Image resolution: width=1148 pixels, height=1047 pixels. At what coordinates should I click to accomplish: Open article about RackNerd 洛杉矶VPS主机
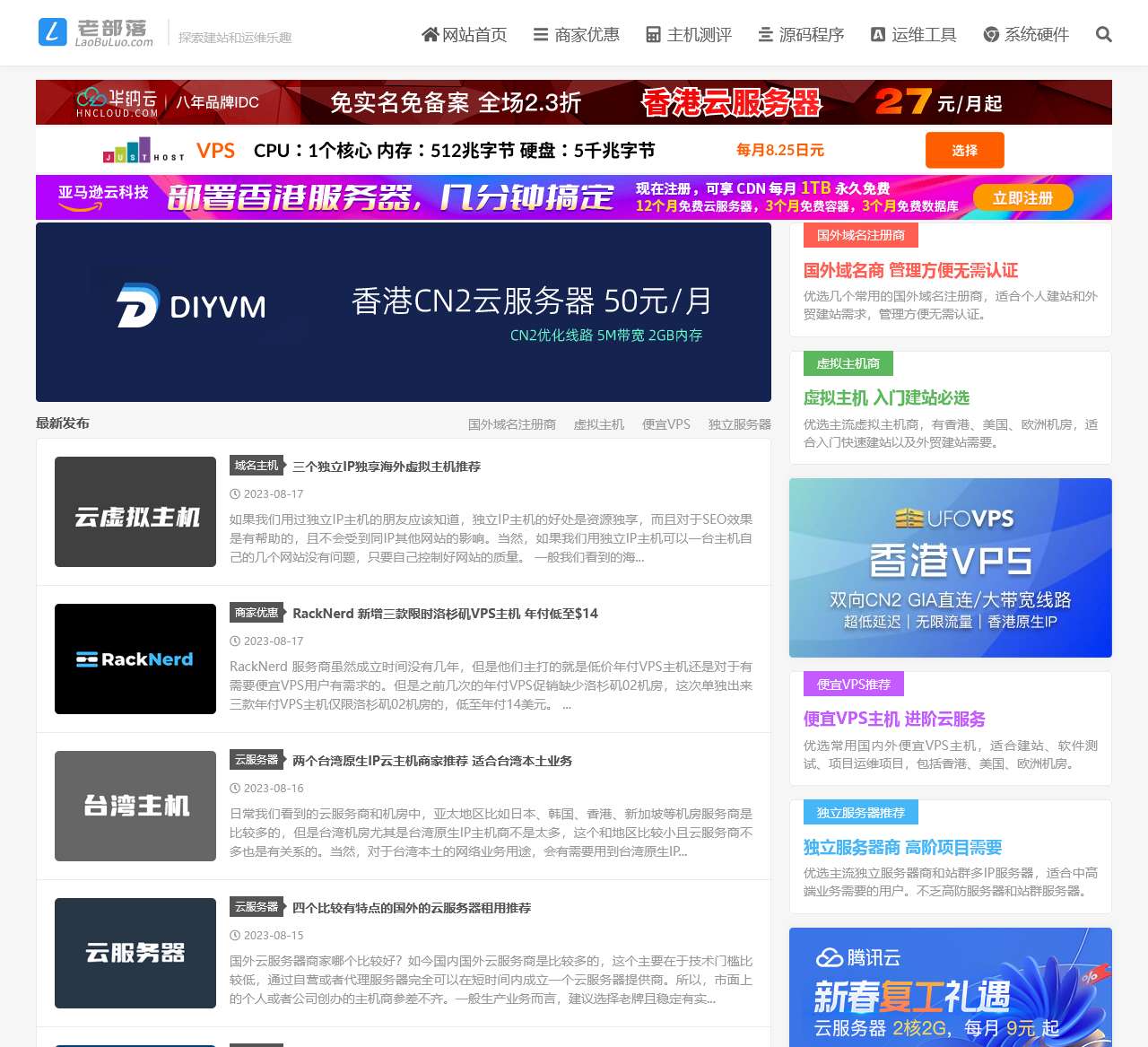[445, 614]
